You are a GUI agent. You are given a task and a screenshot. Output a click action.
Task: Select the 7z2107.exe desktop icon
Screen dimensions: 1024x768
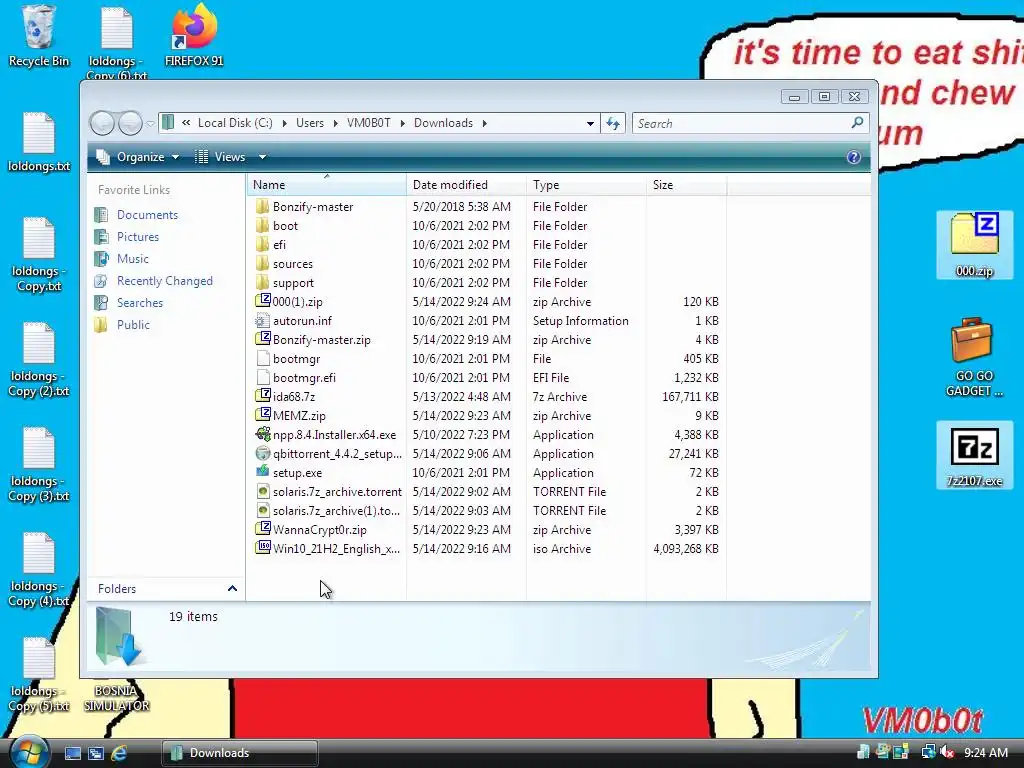point(974,455)
